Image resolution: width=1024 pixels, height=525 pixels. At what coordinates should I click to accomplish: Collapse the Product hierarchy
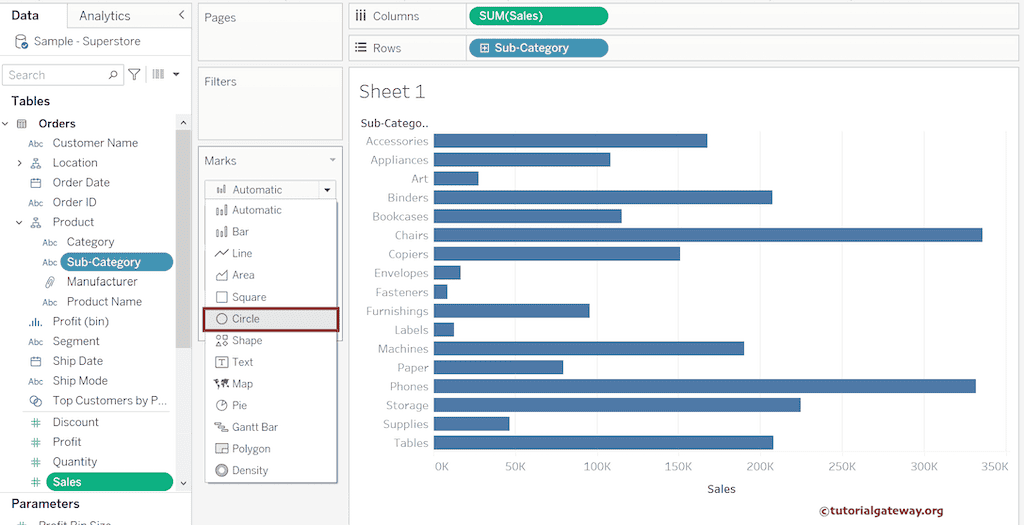[x=19, y=222]
